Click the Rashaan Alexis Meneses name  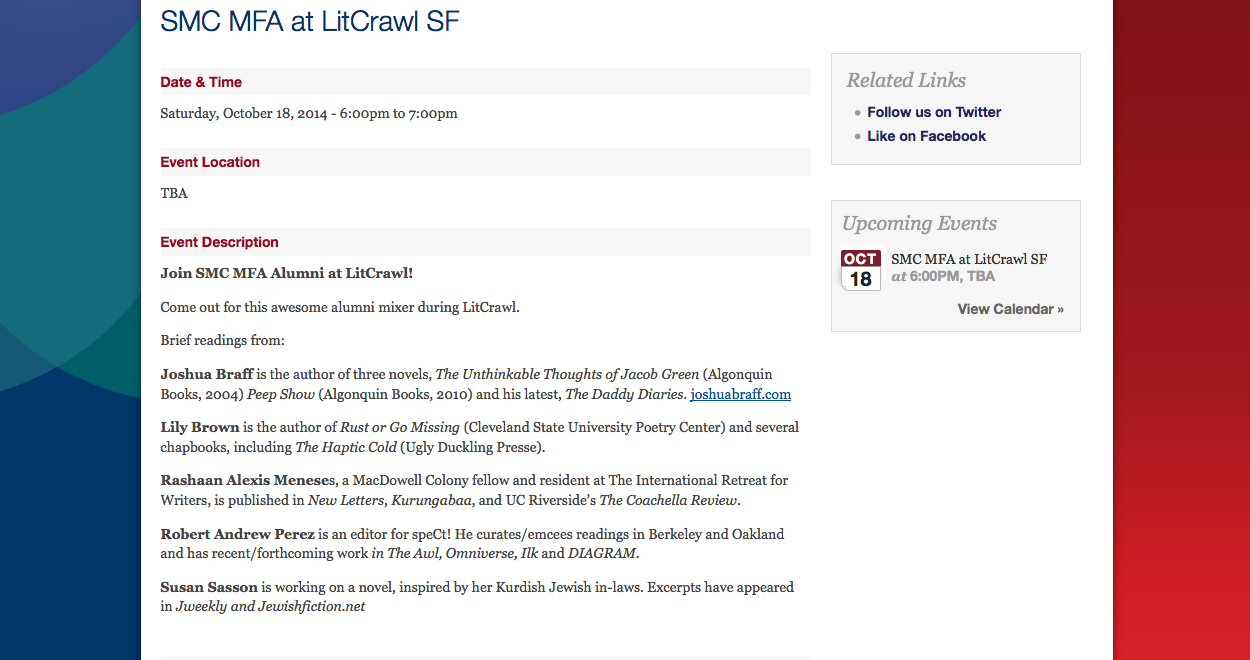pos(250,480)
